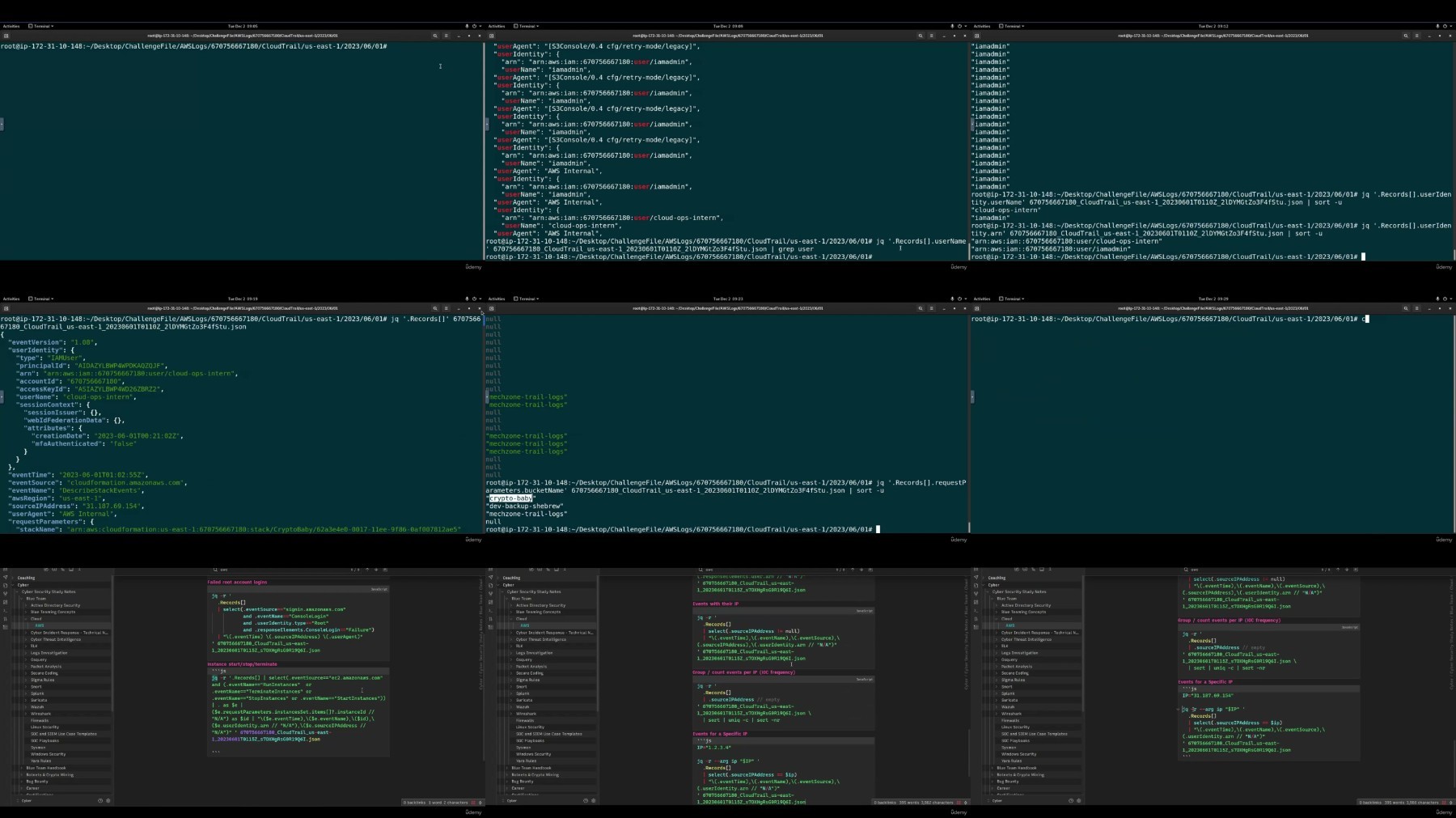Viewport: 1456px width, 818px height.
Task: Open hamburger menu in the 09:23 terminal window
Action: [931, 308]
